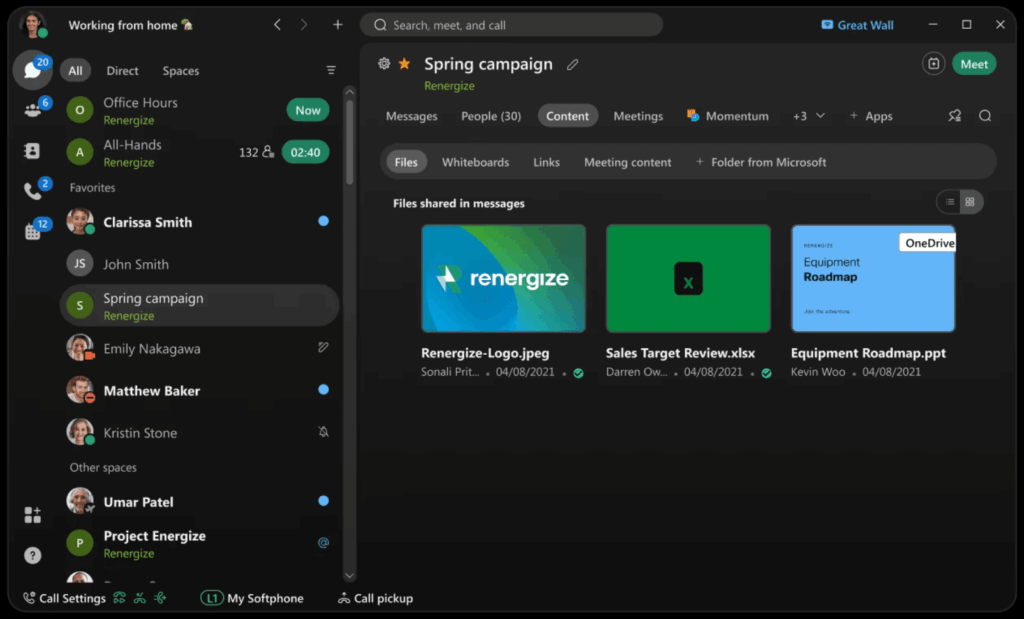This screenshot has width=1024, height=619.
Task: Switch files to list view
Action: (x=950, y=202)
